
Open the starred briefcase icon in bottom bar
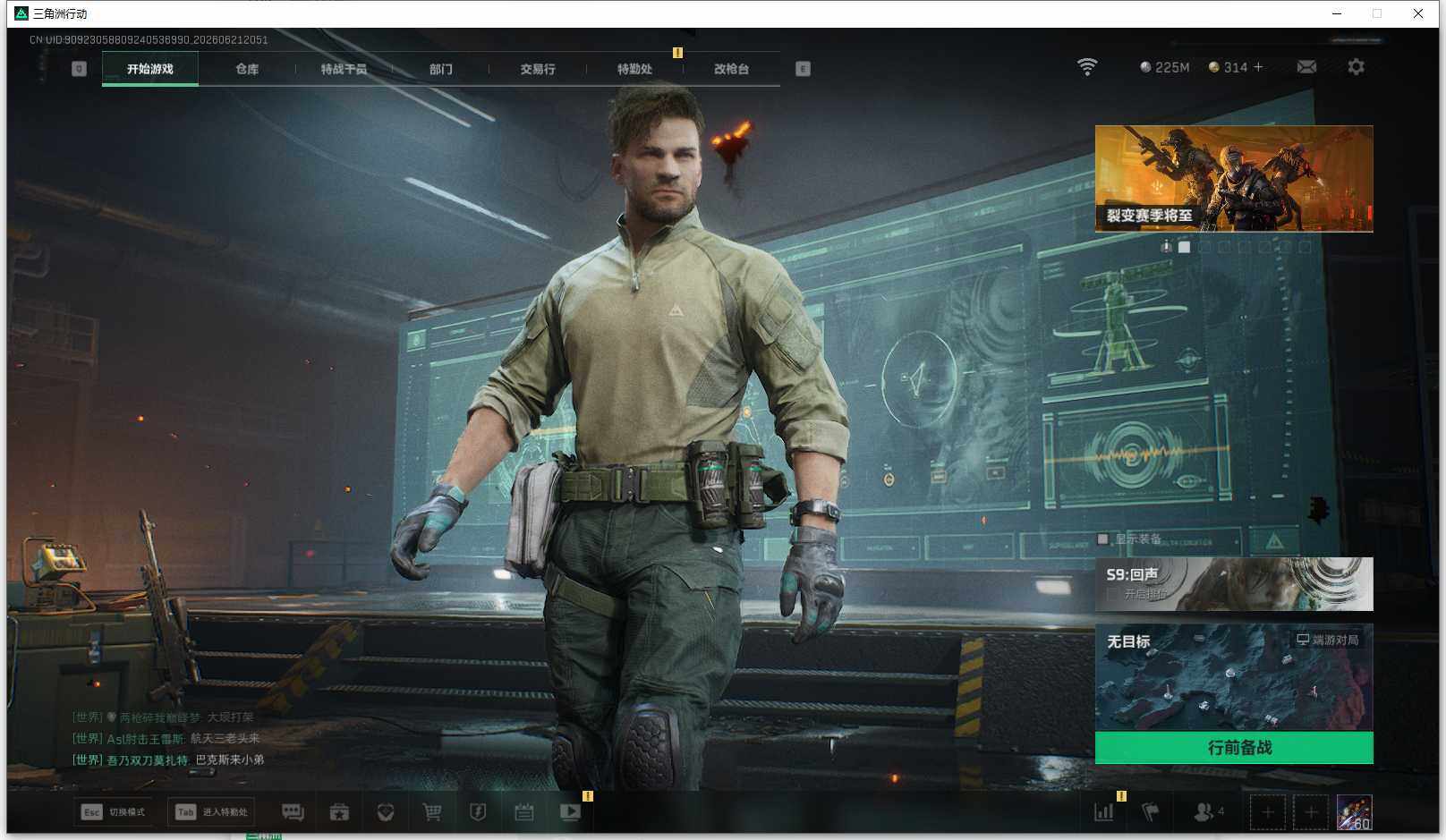339,812
